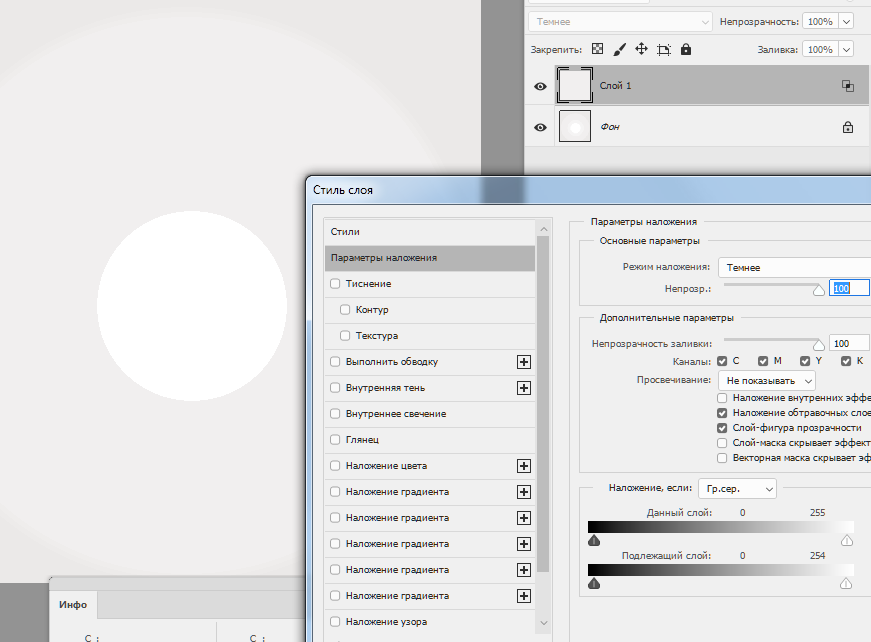The image size is (871, 642).
Task: Add another Внутренняя тень effect with plus
Action: tap(523, 388)
